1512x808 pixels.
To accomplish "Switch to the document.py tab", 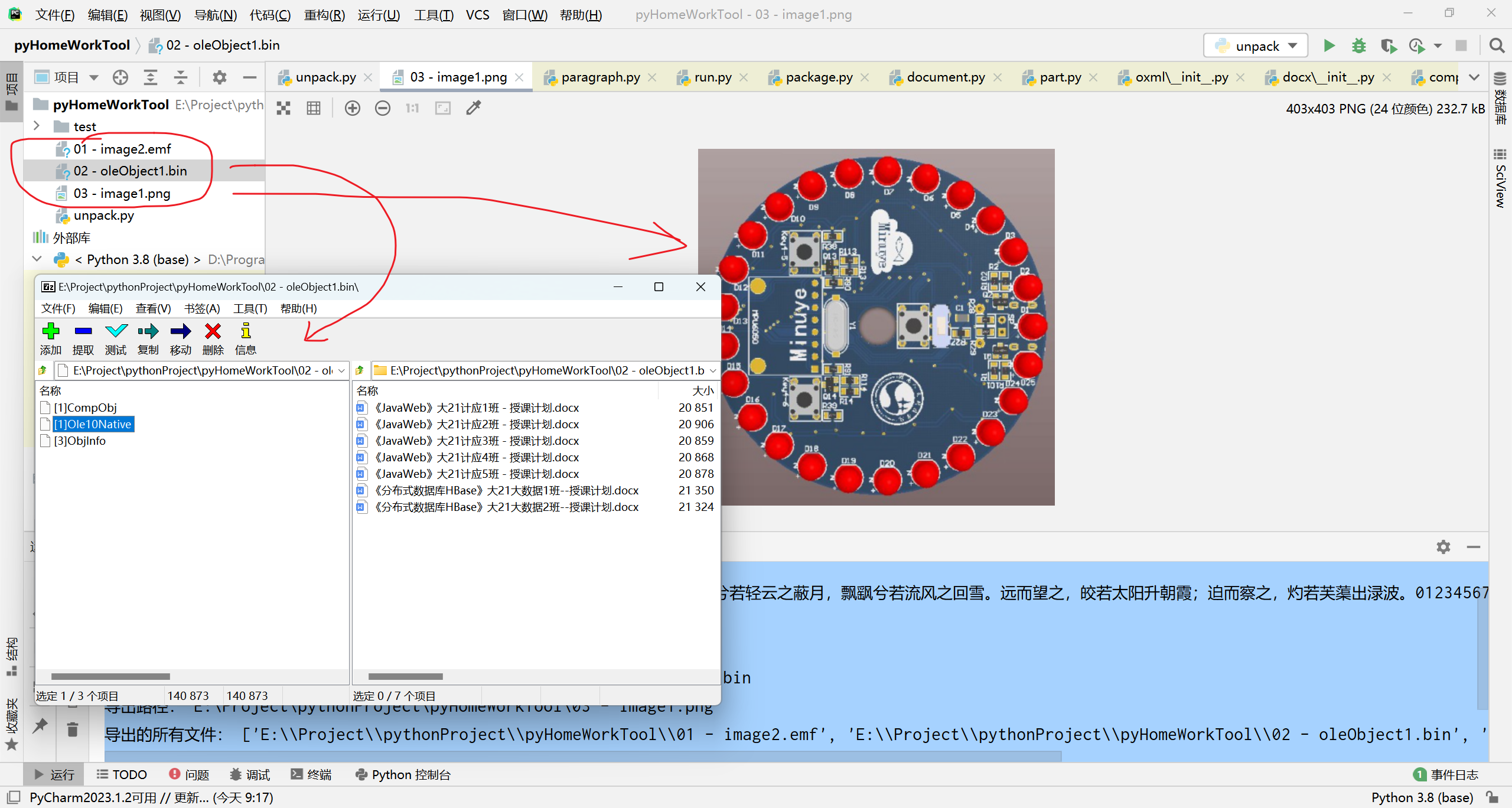I will click(x=946, y=77).
